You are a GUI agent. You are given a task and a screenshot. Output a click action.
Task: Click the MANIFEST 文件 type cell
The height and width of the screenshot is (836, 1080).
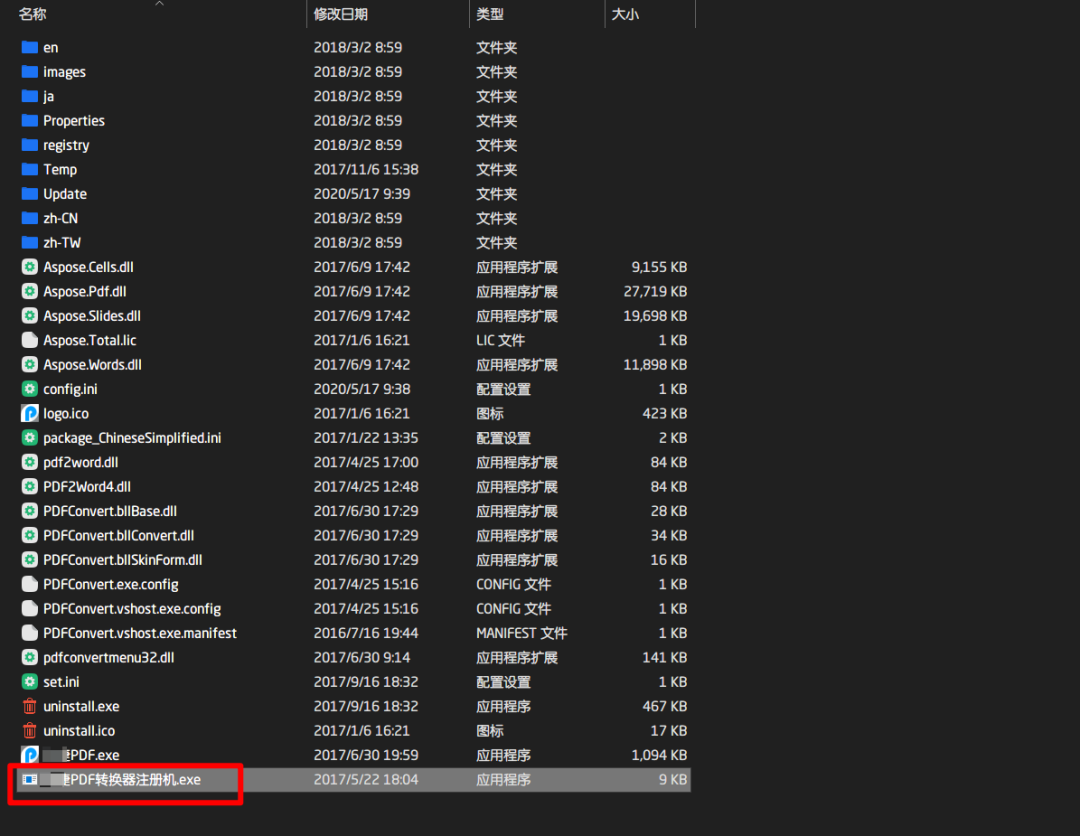point(521,633)
